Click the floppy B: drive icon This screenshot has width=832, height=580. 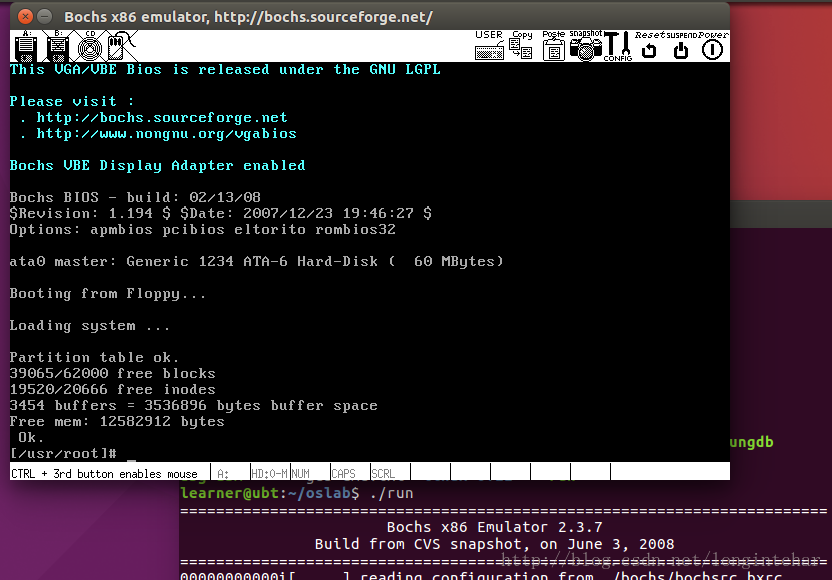tap(57, 46)
